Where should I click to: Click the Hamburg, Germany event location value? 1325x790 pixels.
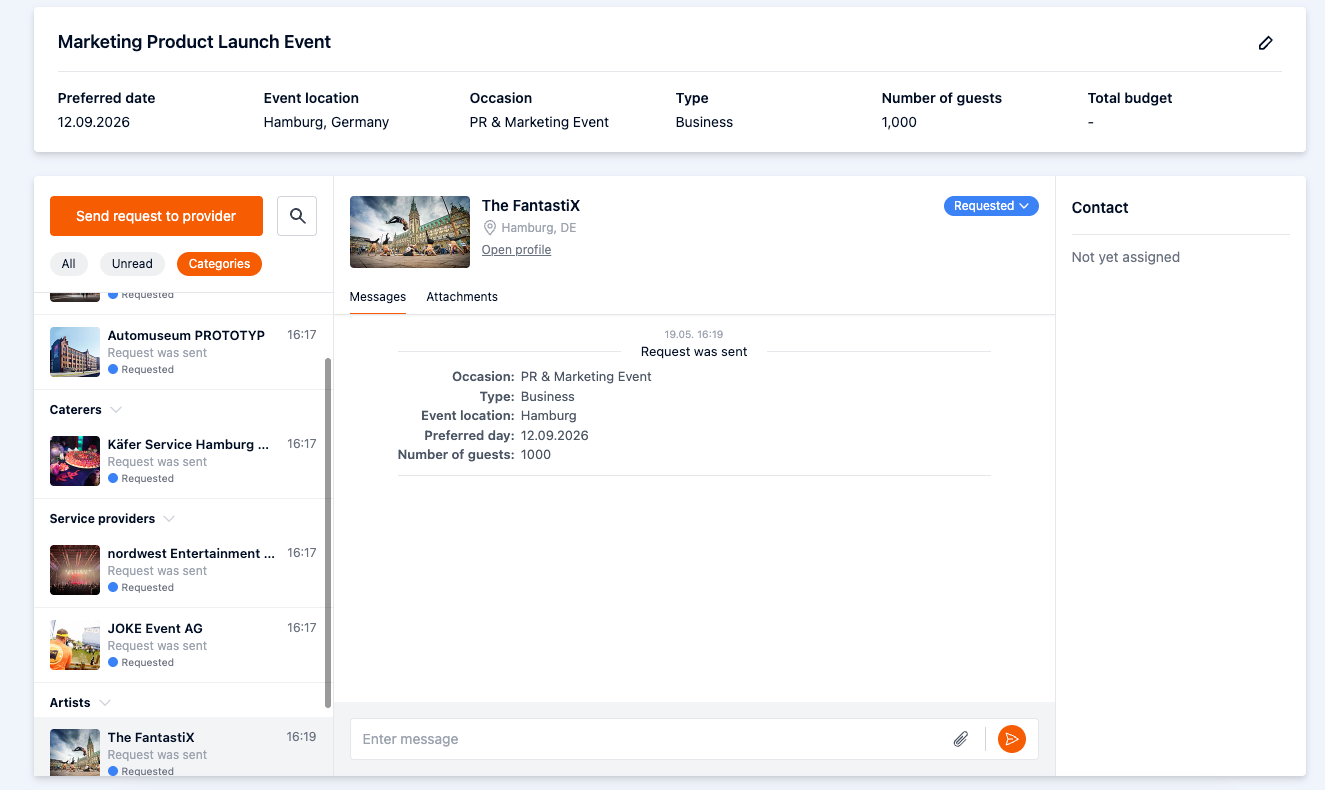coord(326,122)
